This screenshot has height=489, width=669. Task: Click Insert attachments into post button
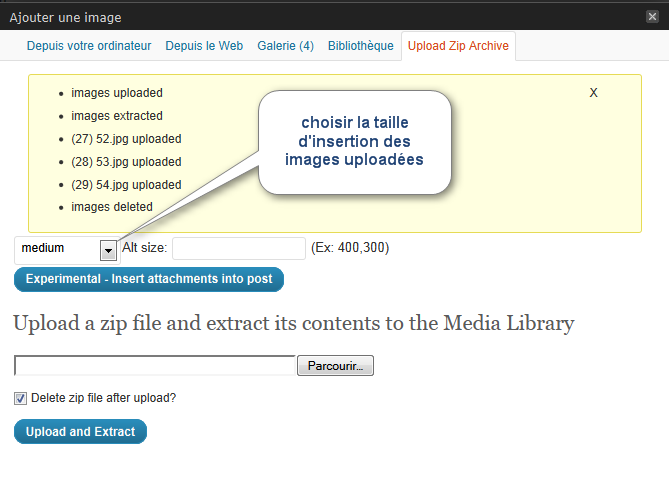pyautogui.click(x=149, y=279)
